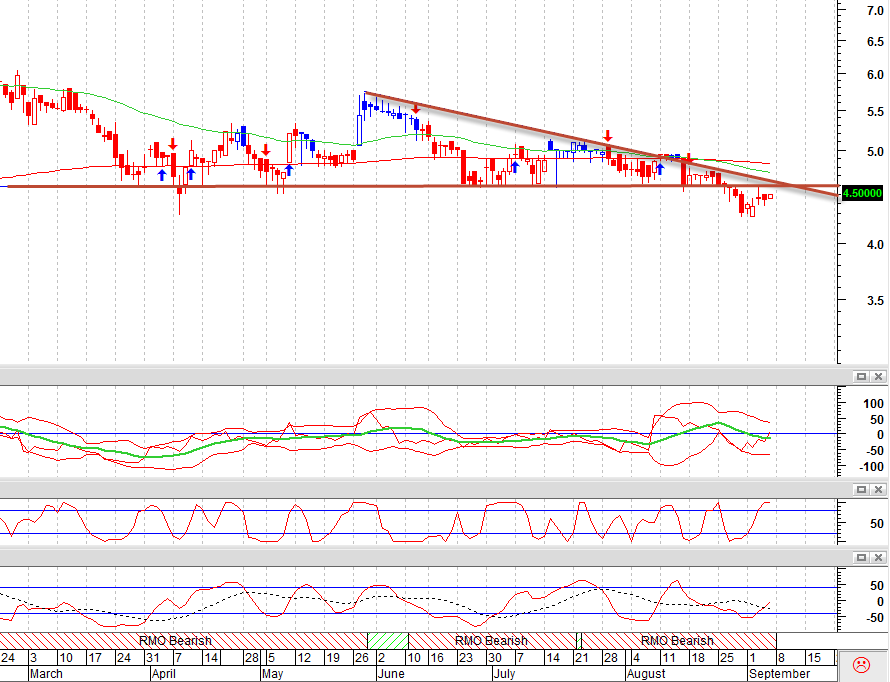This screenshot has height=682, width=890.
Task: Click the RMO Bearish label below April
Action: pos(175,641)
